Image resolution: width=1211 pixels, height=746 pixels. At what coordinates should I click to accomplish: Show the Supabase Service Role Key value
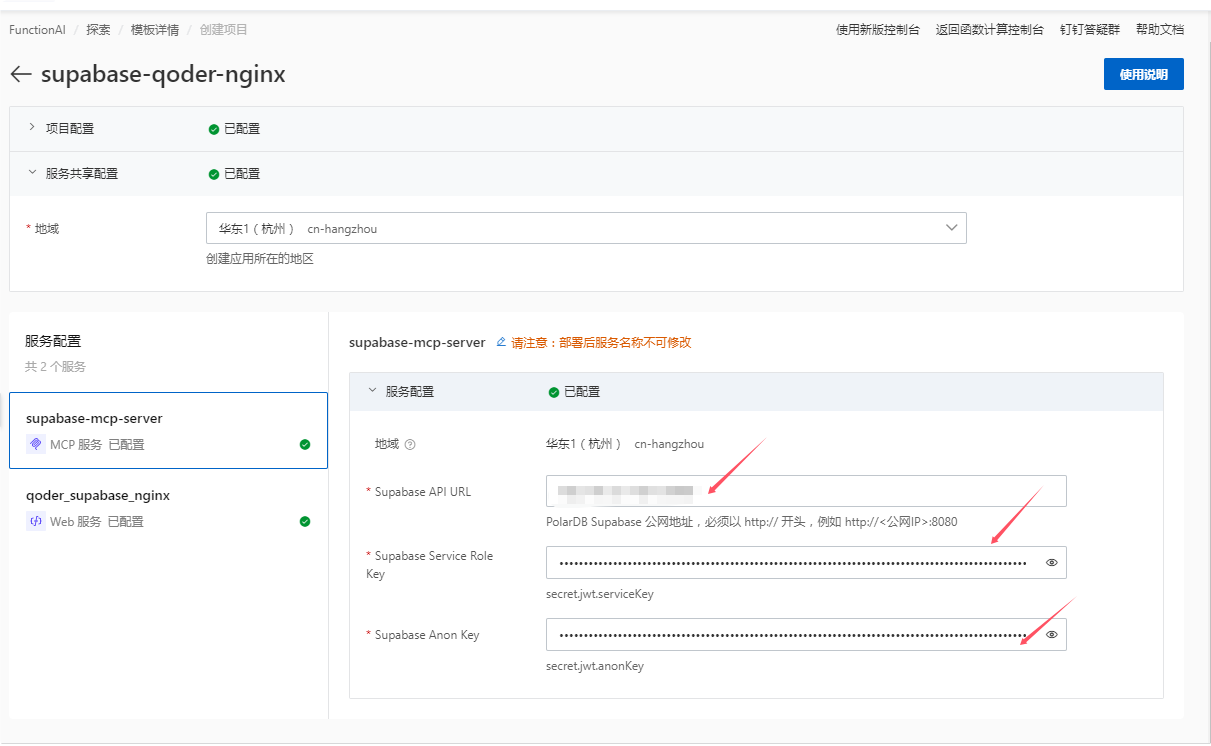point(1052,563)
